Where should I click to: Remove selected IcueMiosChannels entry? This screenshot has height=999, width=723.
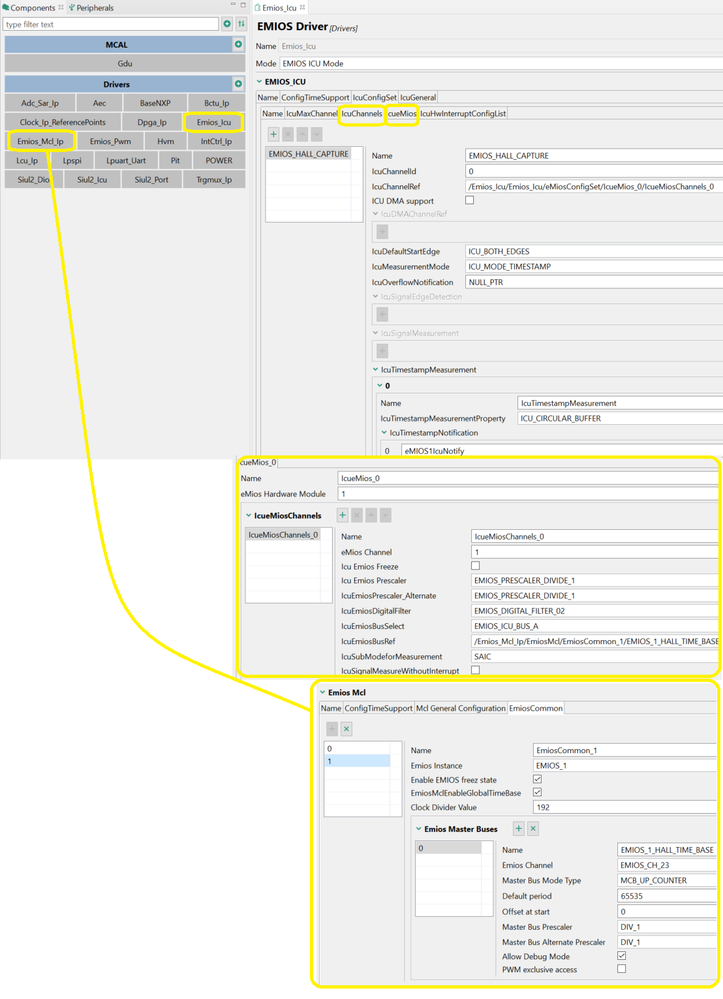coord(357,515)
